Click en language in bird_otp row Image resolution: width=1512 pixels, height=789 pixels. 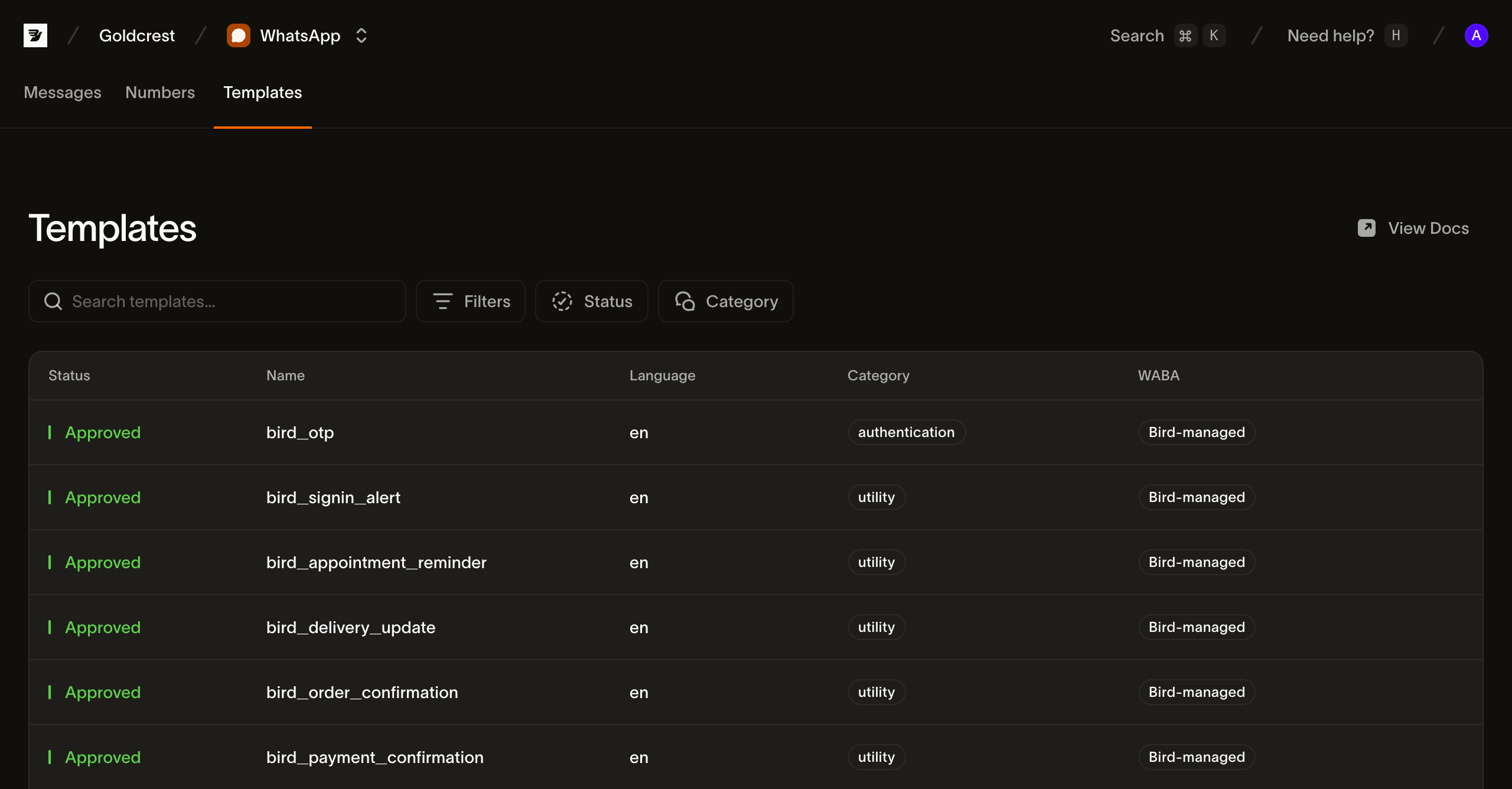click(639, 433)
